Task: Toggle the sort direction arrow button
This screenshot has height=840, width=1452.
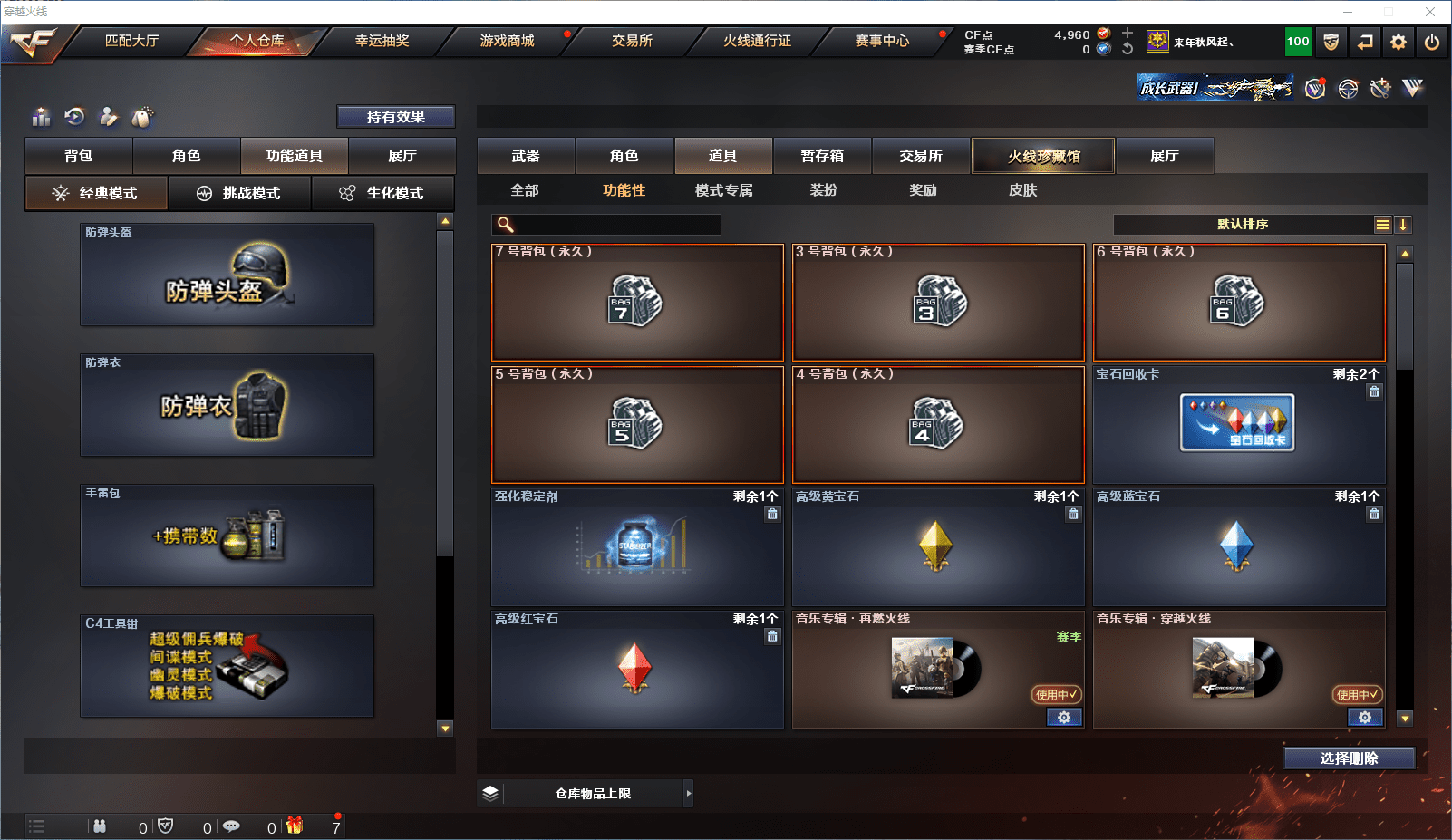Action: point(1403,225)
